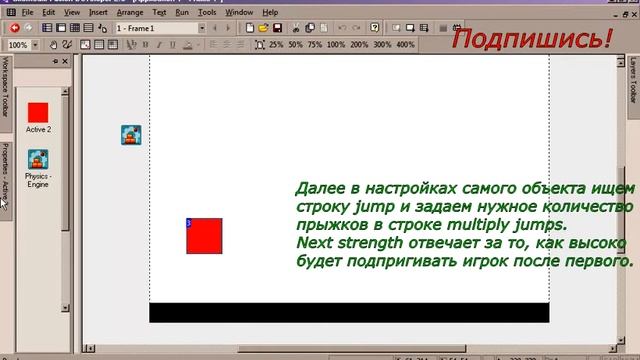Screen dimensions: 640x360
Task: Align text to the right
Action: (x=240, y=44)
